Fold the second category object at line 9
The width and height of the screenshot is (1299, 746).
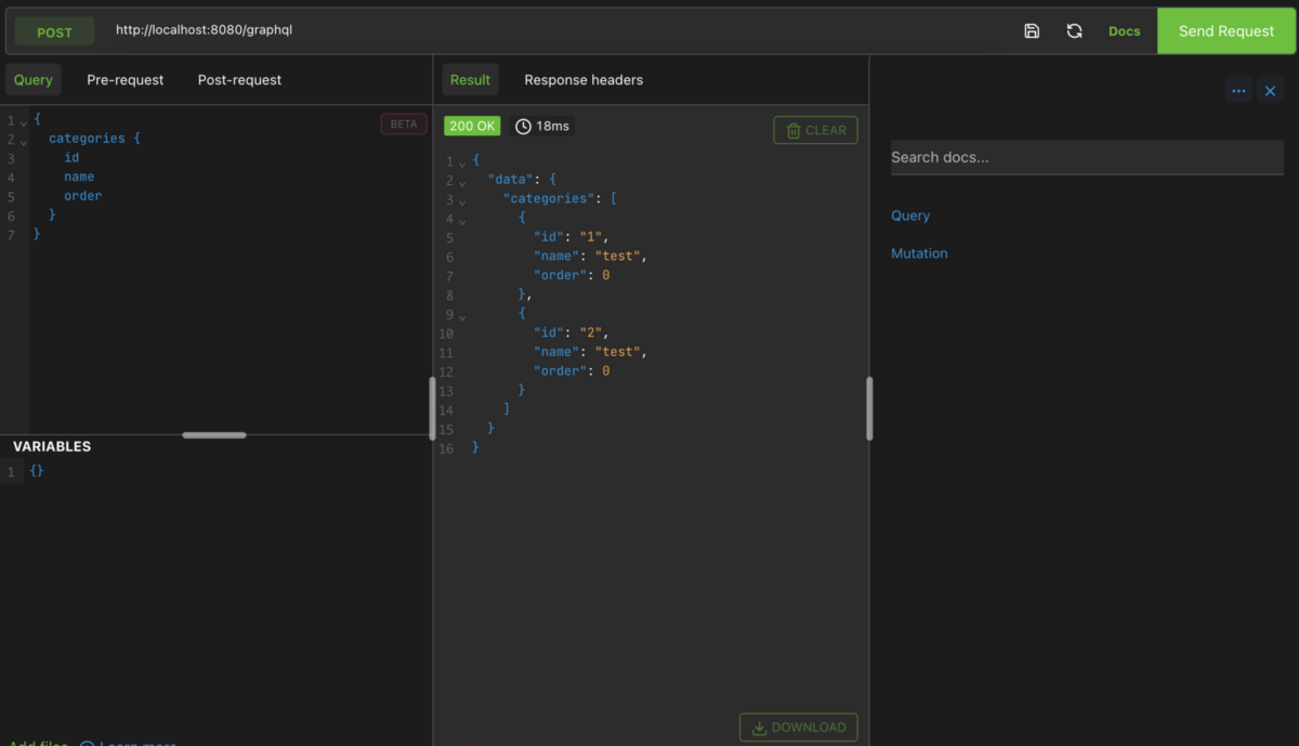[x=462, y=316]
